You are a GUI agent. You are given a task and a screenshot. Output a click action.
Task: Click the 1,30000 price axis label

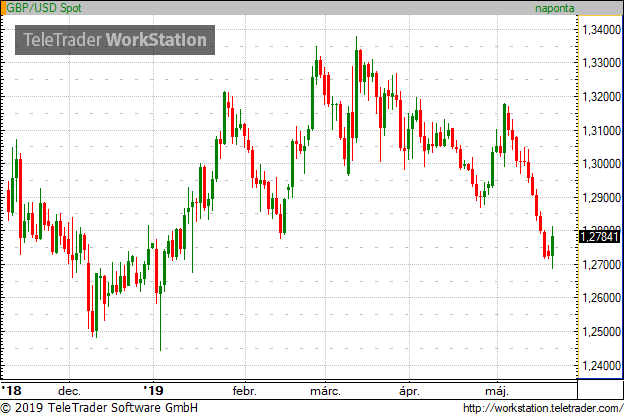coord(601,163)
